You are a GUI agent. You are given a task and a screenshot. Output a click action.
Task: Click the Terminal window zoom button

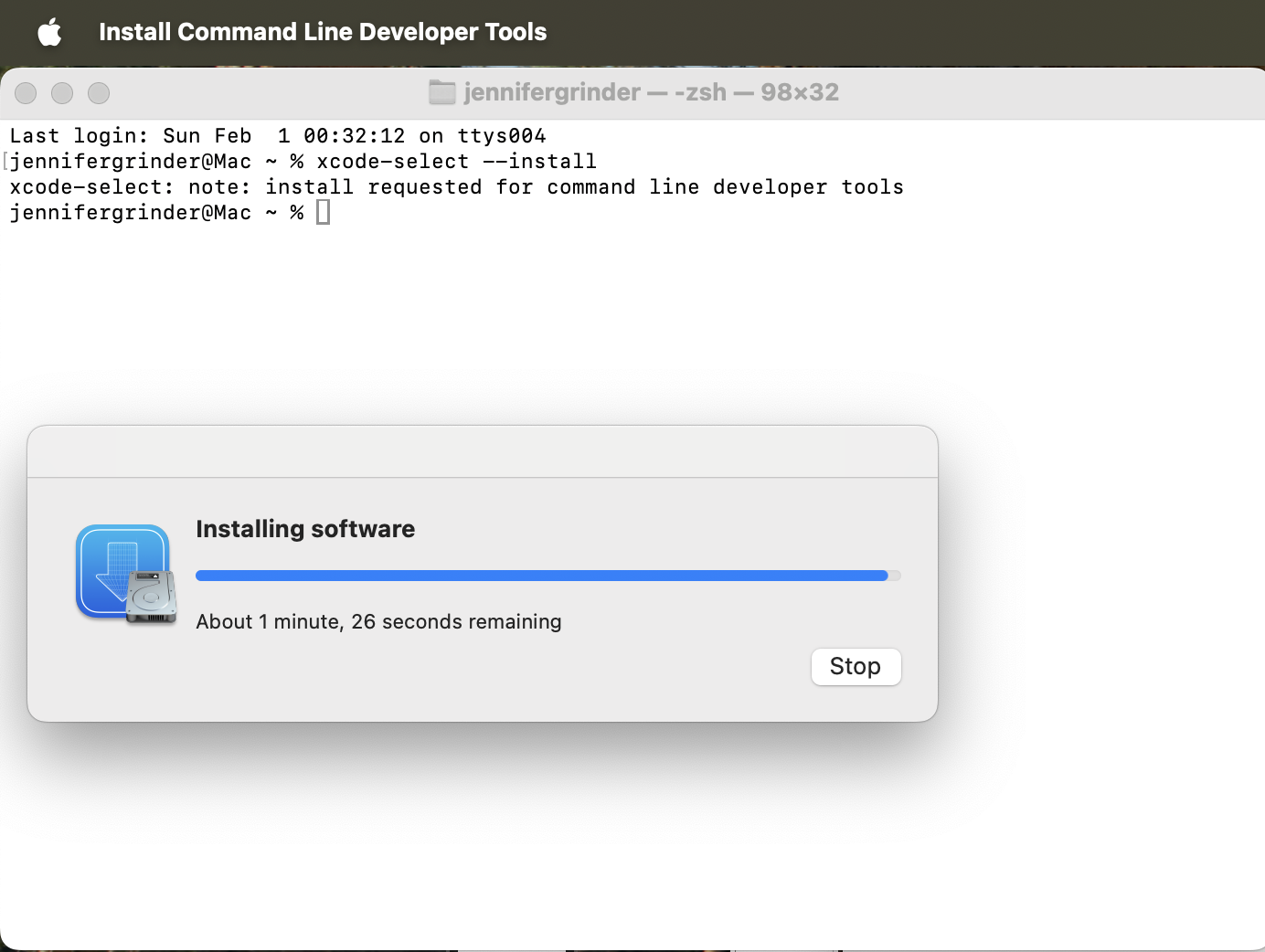[x=99, y=93]
